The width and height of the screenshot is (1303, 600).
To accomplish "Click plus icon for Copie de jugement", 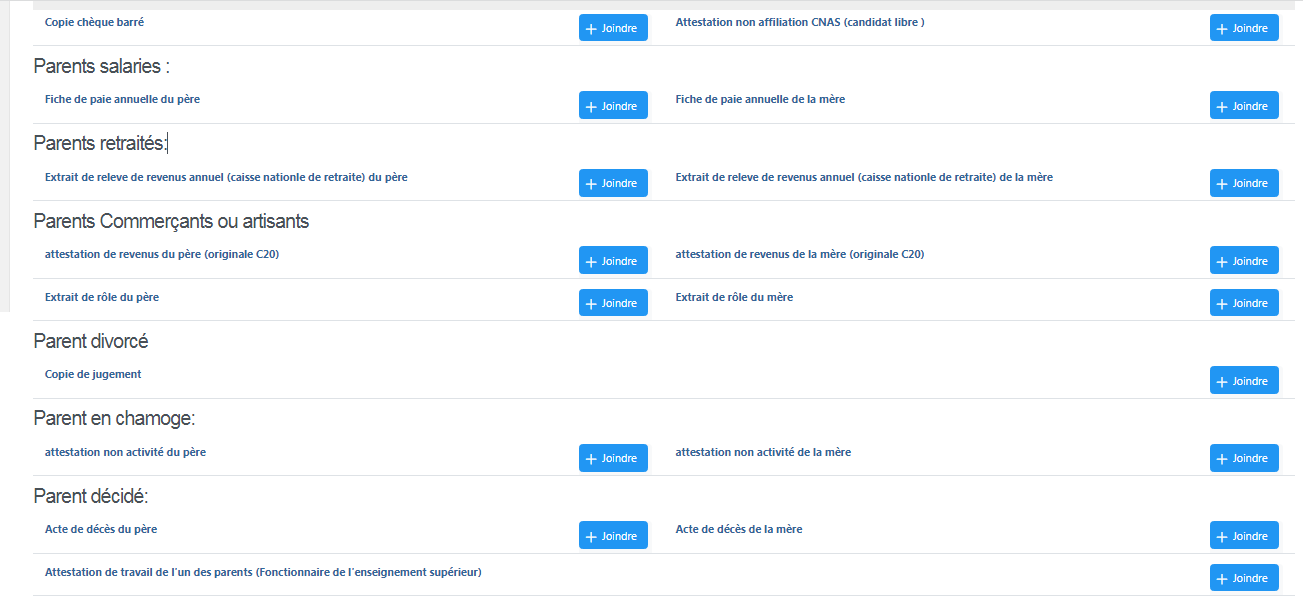I will (x=1222, y=381).
